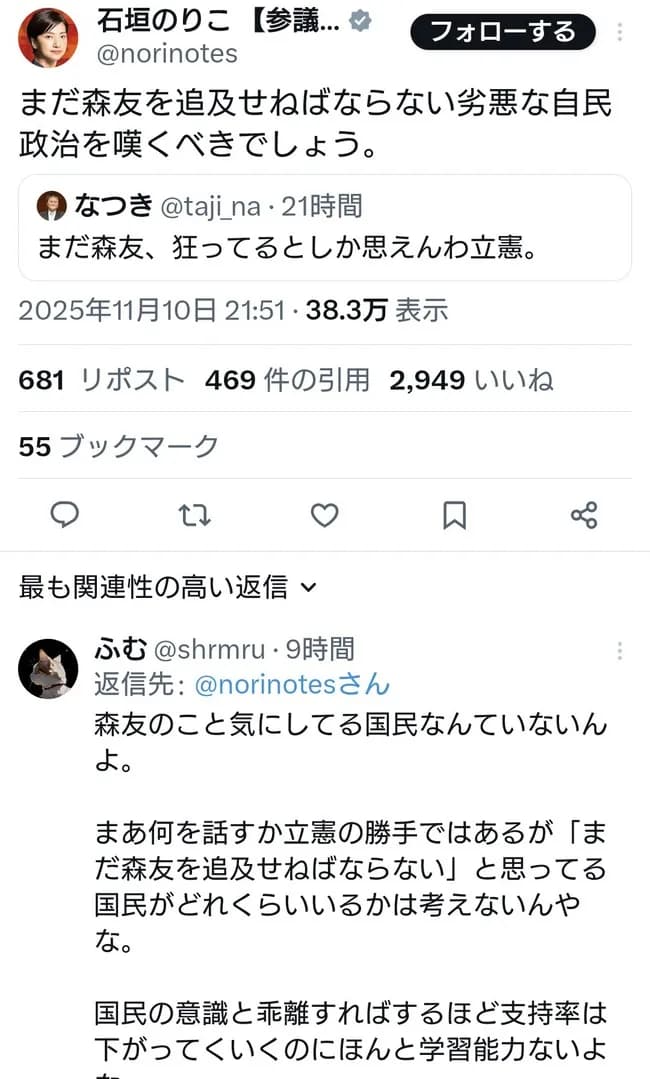Open the share menu via share icon

point(585,514)
